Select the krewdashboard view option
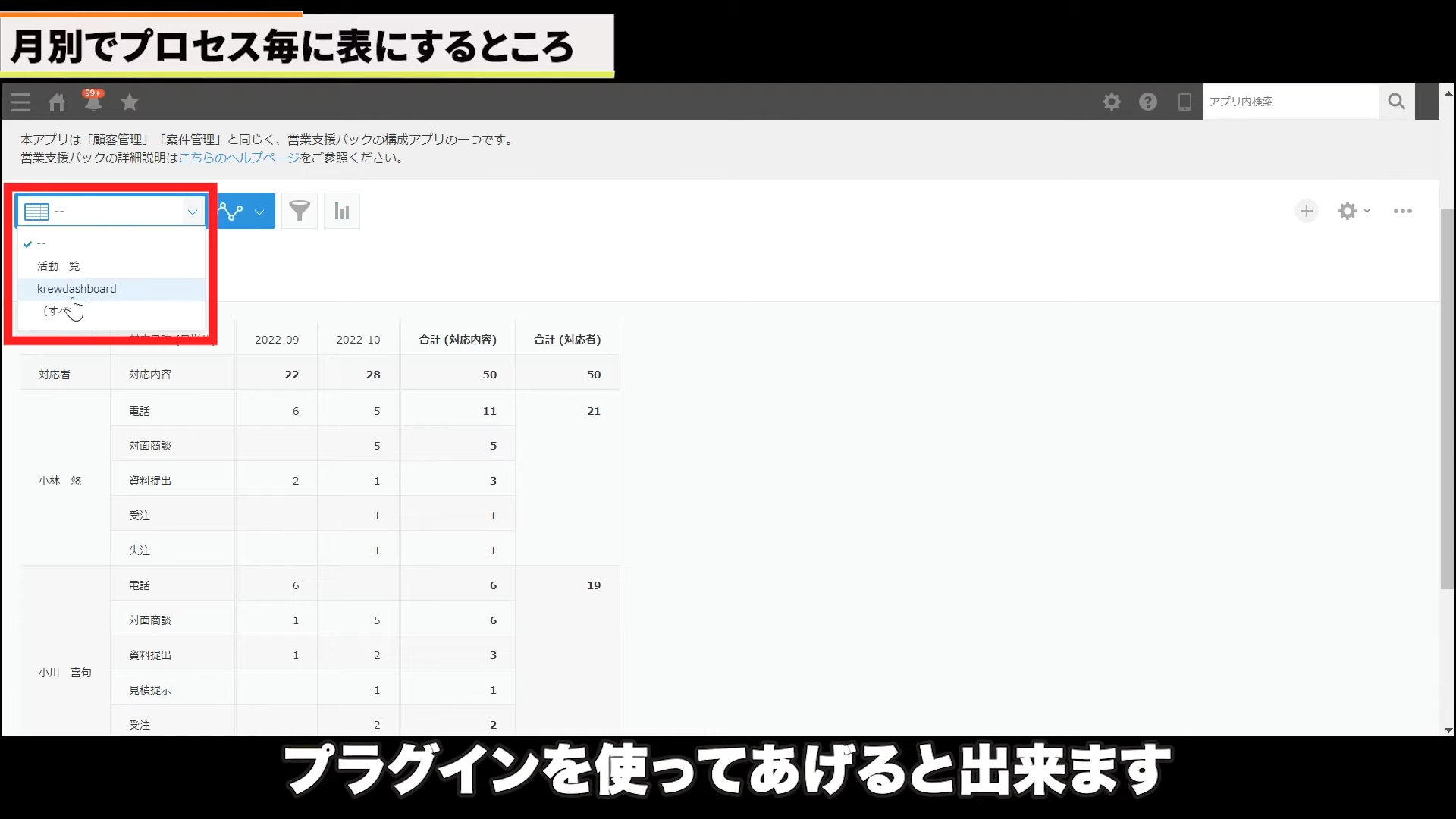Image resolution: width=1456 pixels, height=819 pixels. pyautogui.click(x=77, y=289)
